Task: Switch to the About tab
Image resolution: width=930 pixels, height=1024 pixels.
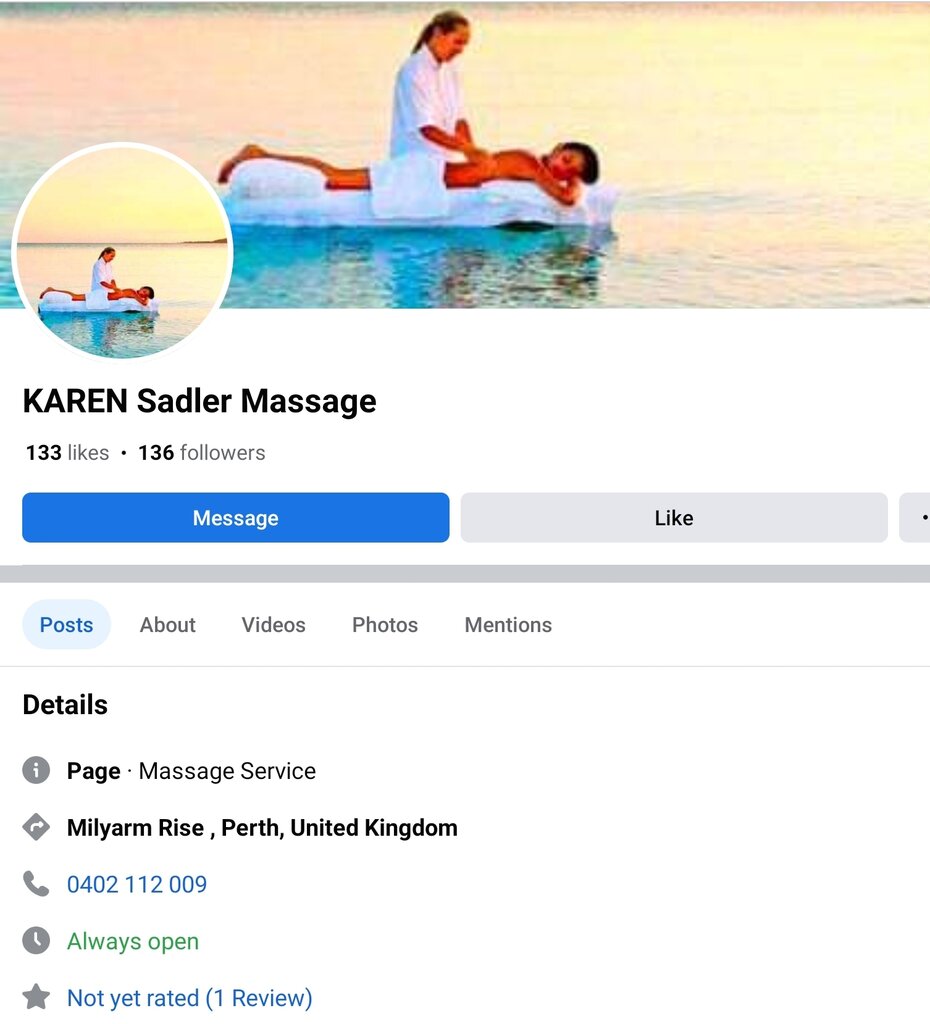Action: tap(168, 624)
